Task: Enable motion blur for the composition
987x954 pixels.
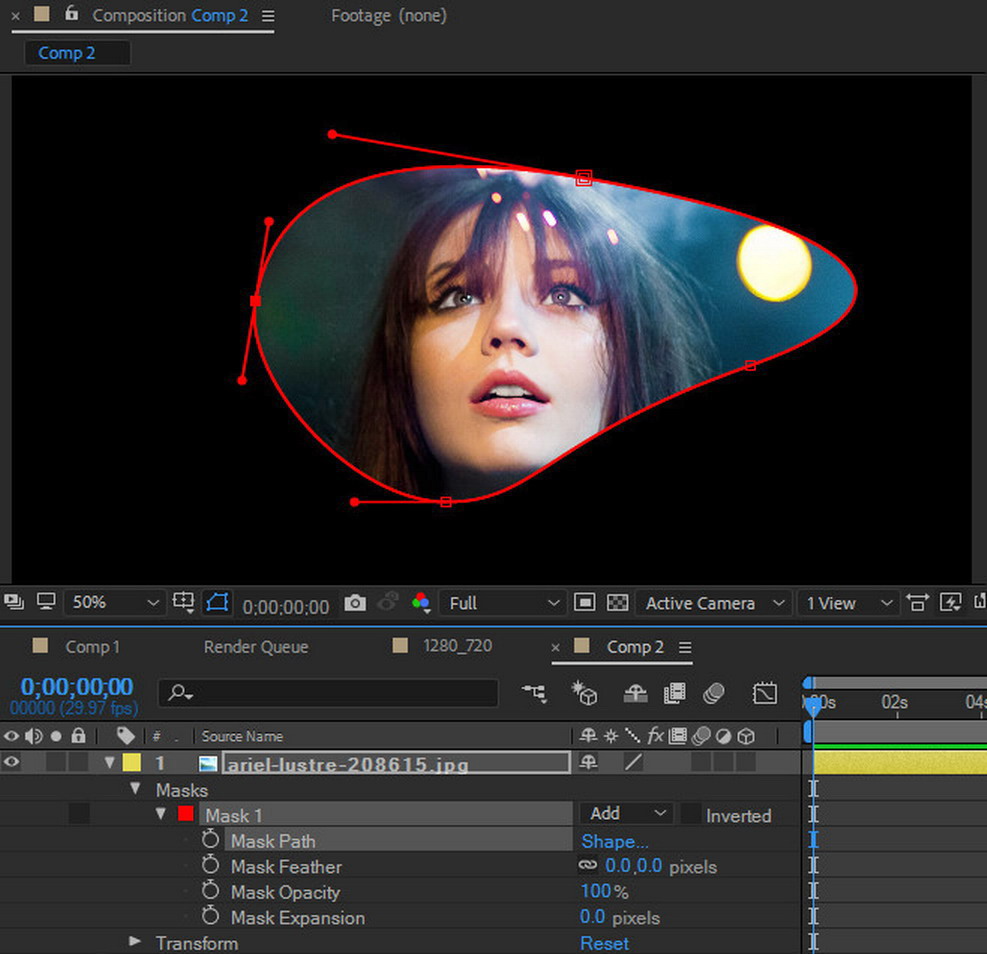Action: 713,693
